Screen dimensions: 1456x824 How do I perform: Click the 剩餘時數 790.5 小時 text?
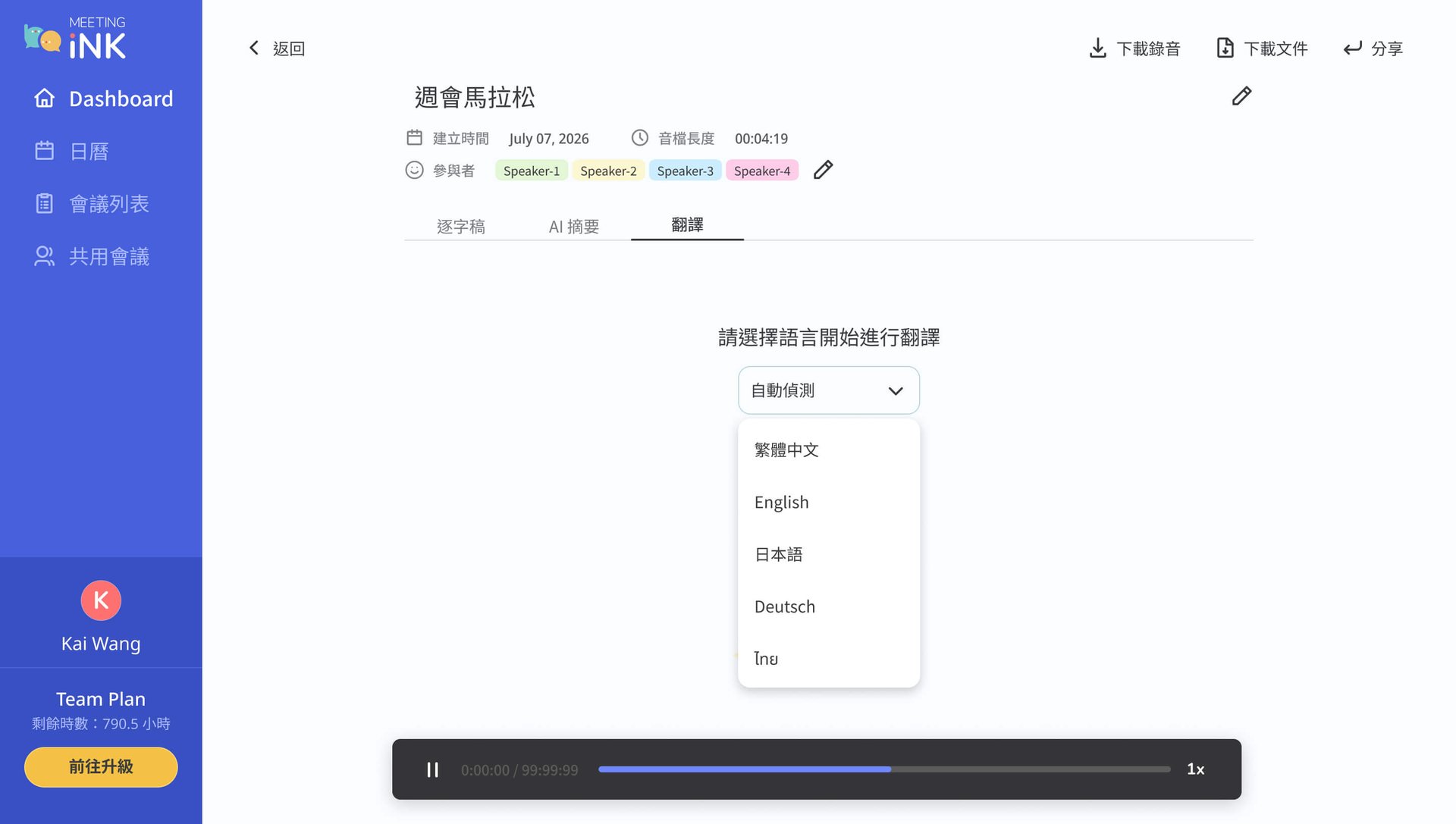(x=101, y=724)
